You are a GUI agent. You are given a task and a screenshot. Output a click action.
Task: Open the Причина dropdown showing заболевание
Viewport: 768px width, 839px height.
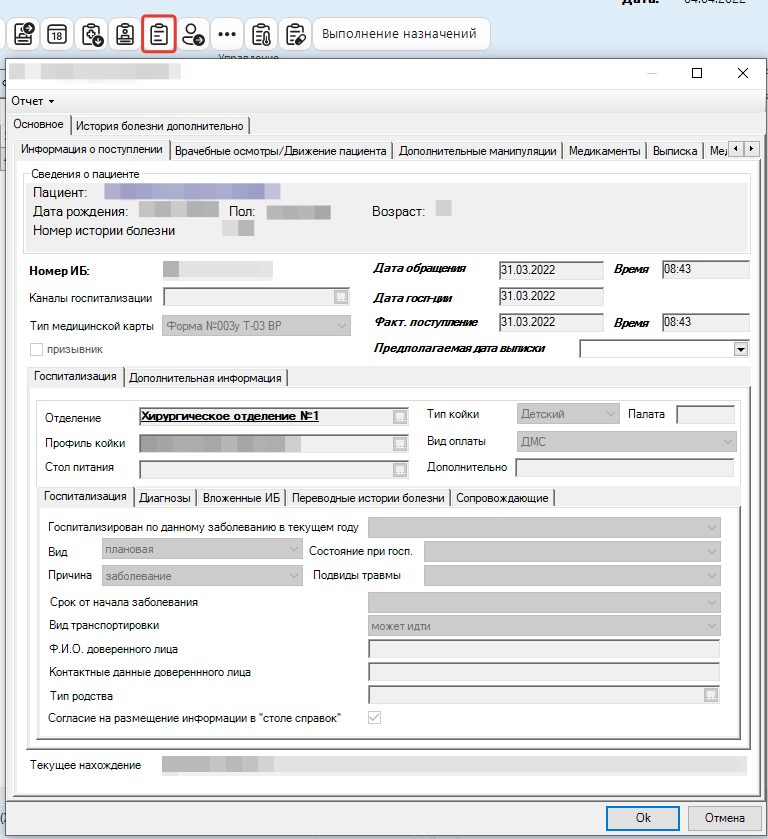pos(202,576)
